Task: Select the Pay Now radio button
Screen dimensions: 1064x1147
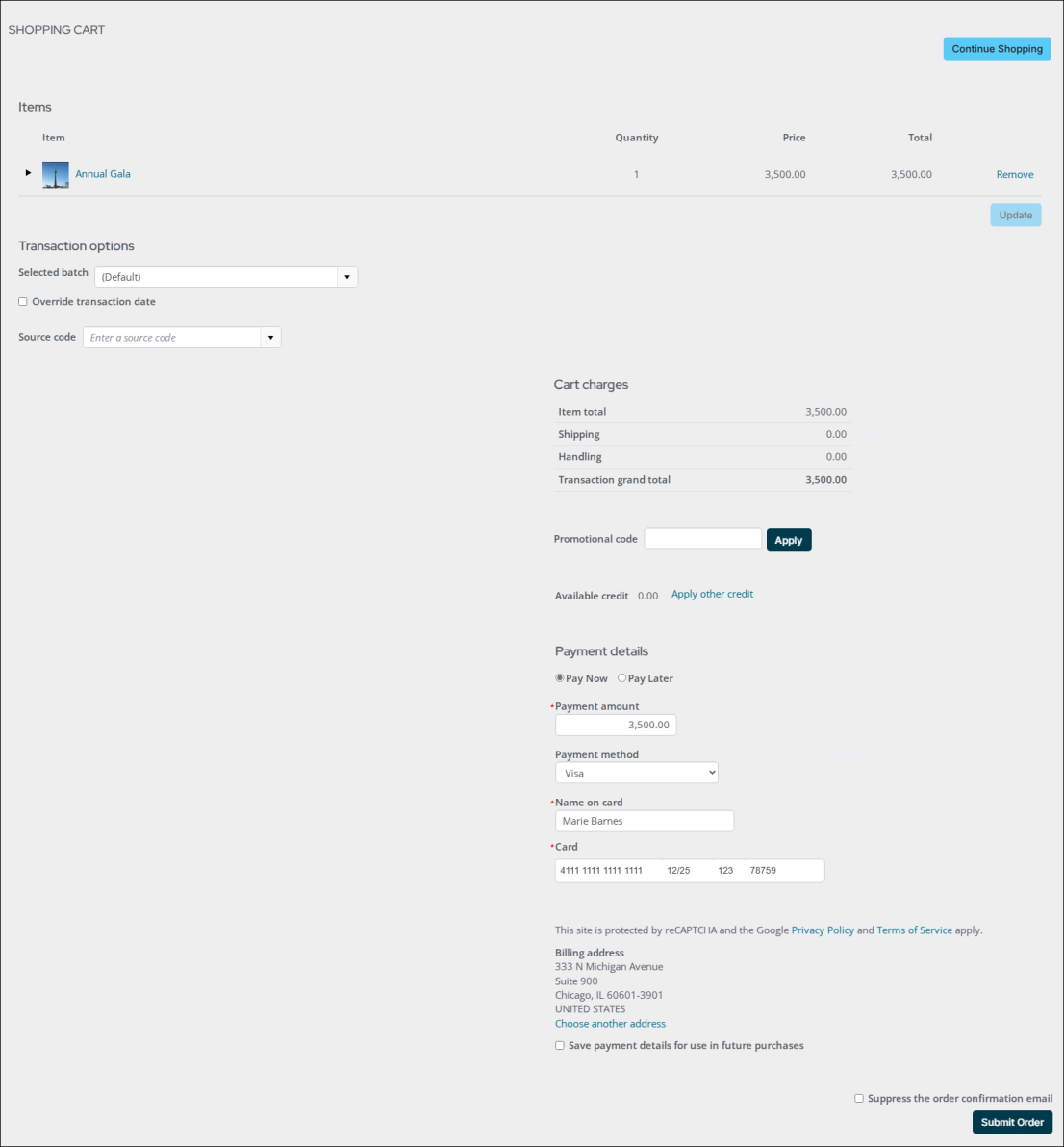Action: [560, 678]
